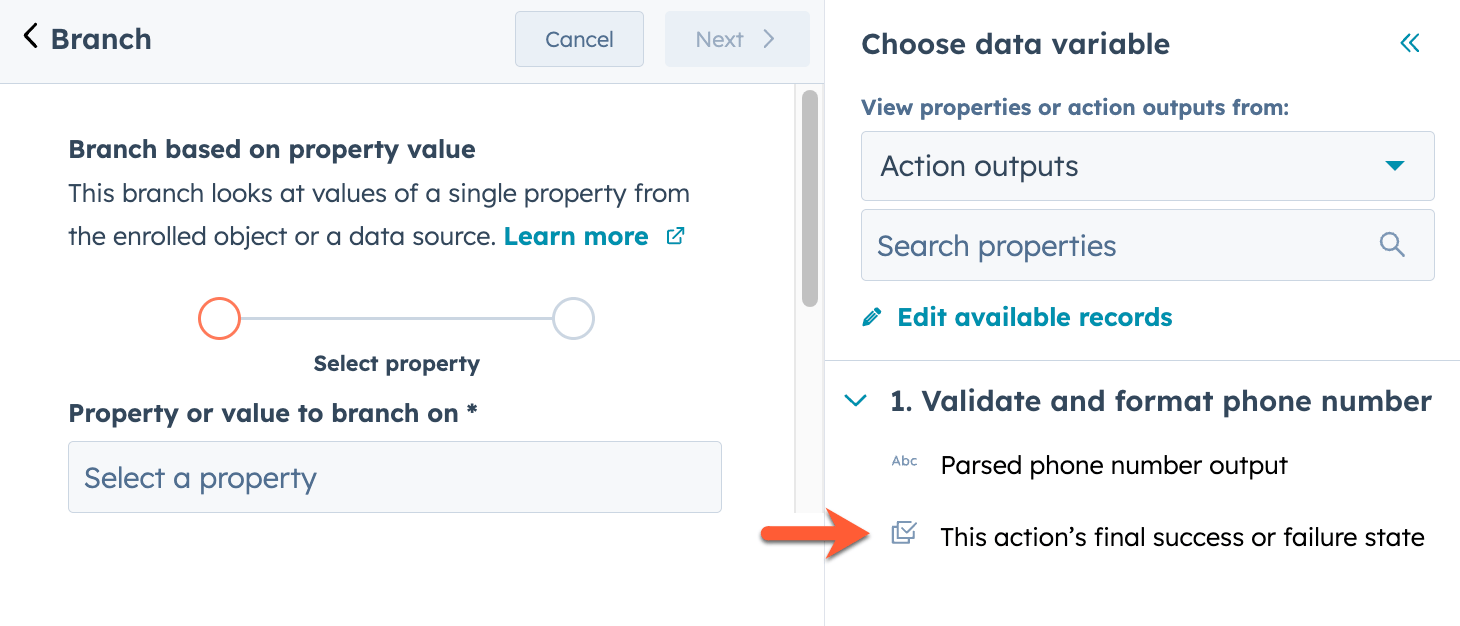The width and height of the screenshot is (1460, 626).
Task: Open the Learn more link
Action: click(576, 237)
